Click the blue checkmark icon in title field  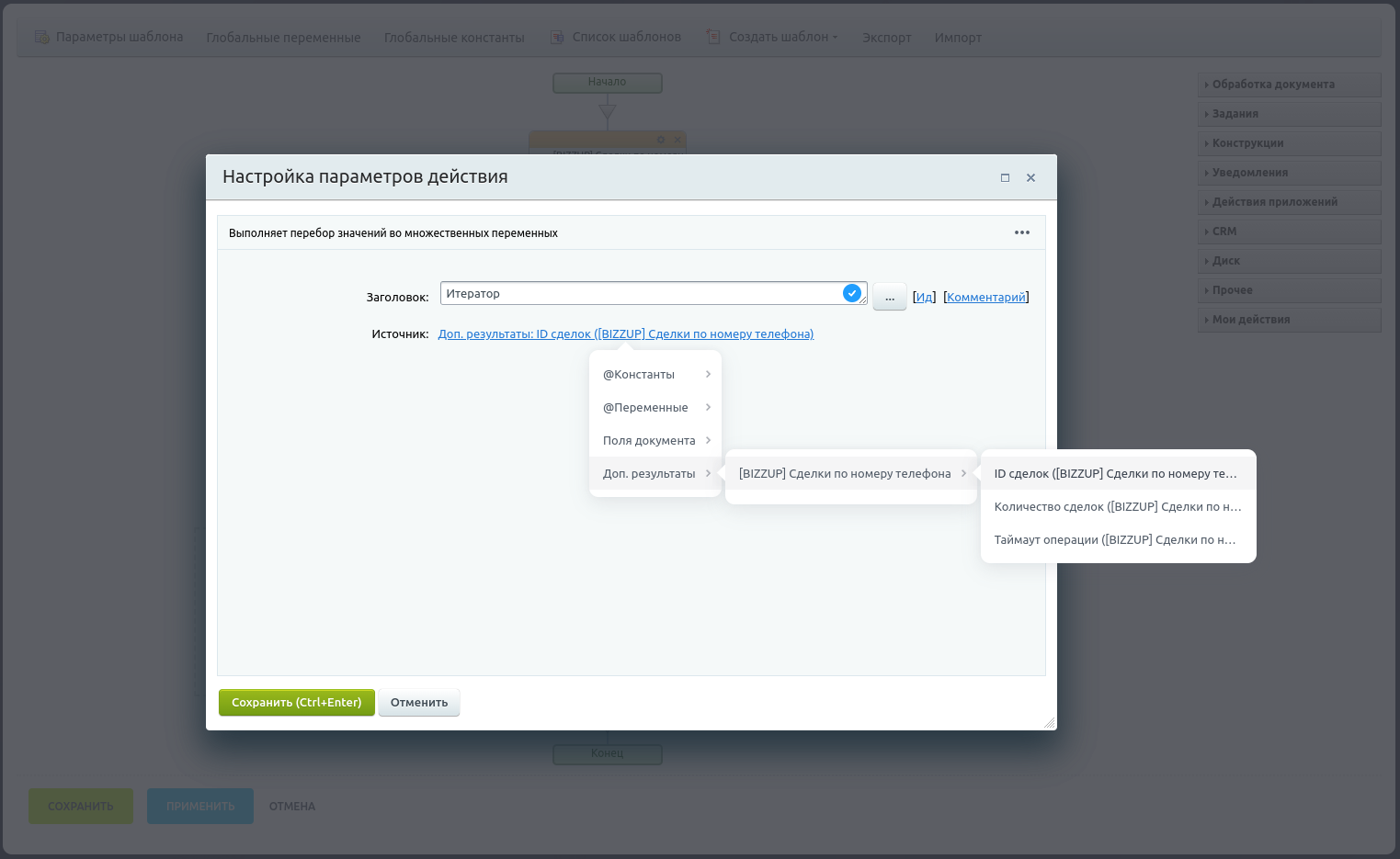tap(852, 293)
